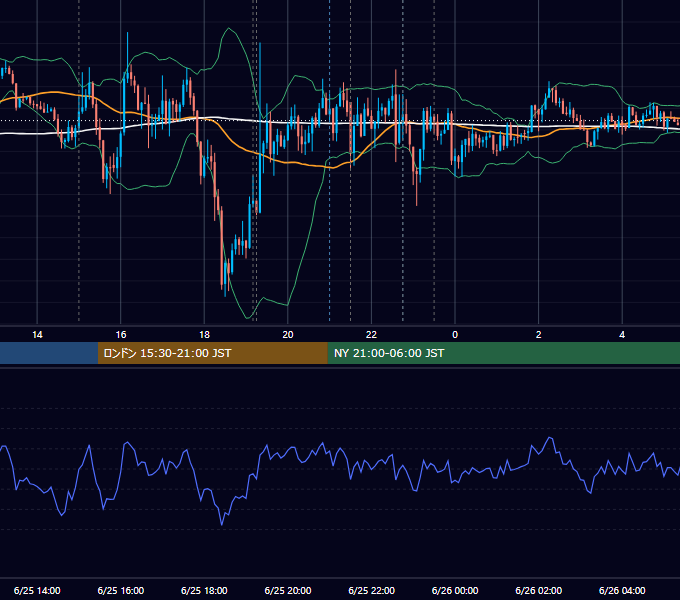Click the 14 hour label on the time axis
The height and width of the screenshot is (600, 680).
(37, 335)
